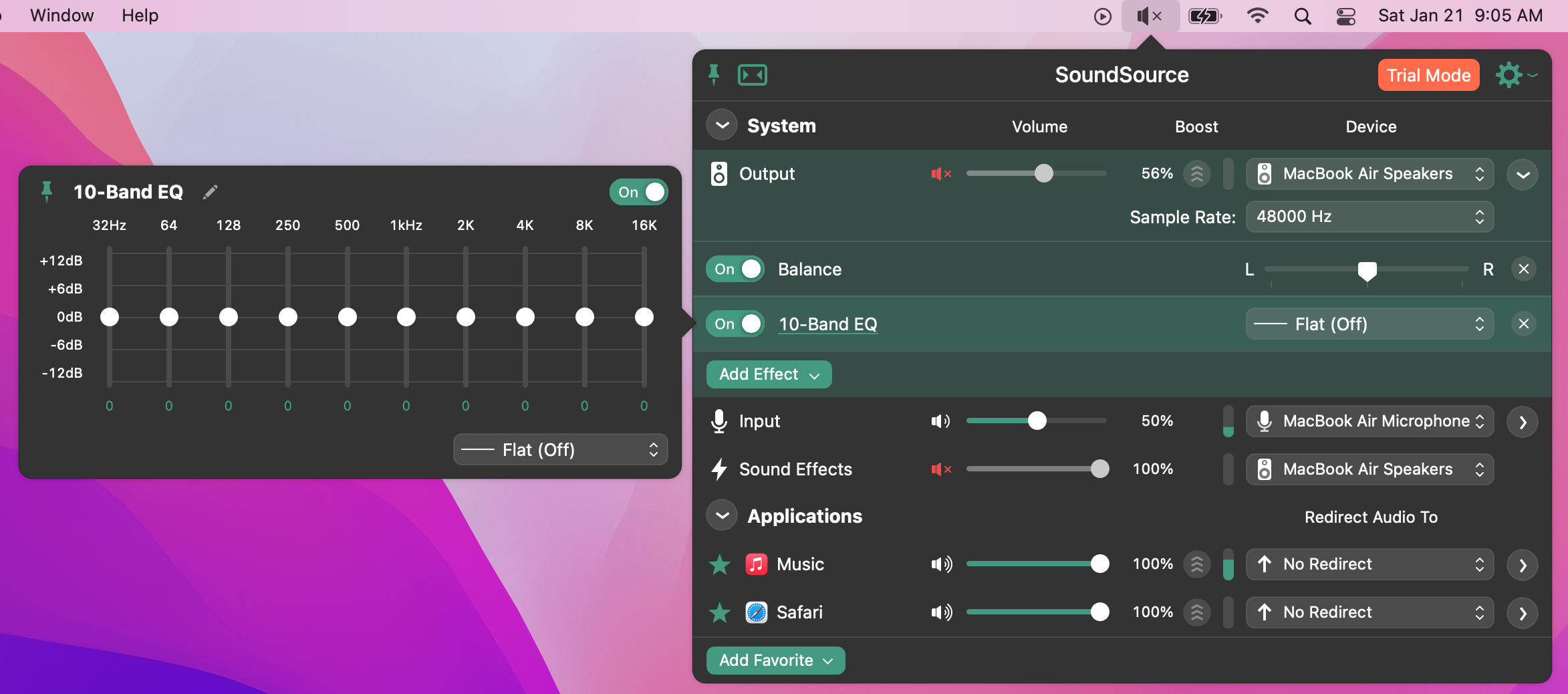1568x694 pixels.
Task: Click the SoundSource muted speaker menu bar icon
Action: (x=1150, y=15)
